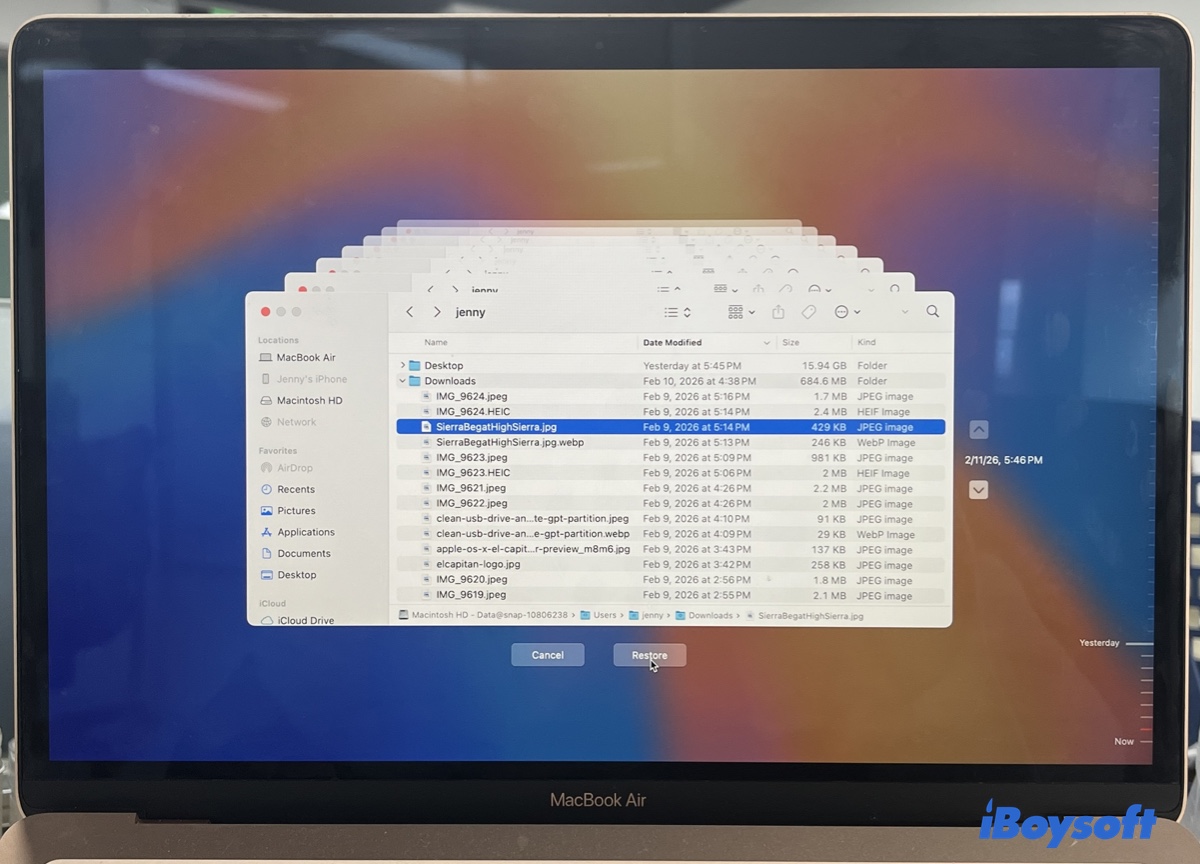Collapse the Downloads folder in the list
Screen dimensions: 1200x864
403,381
